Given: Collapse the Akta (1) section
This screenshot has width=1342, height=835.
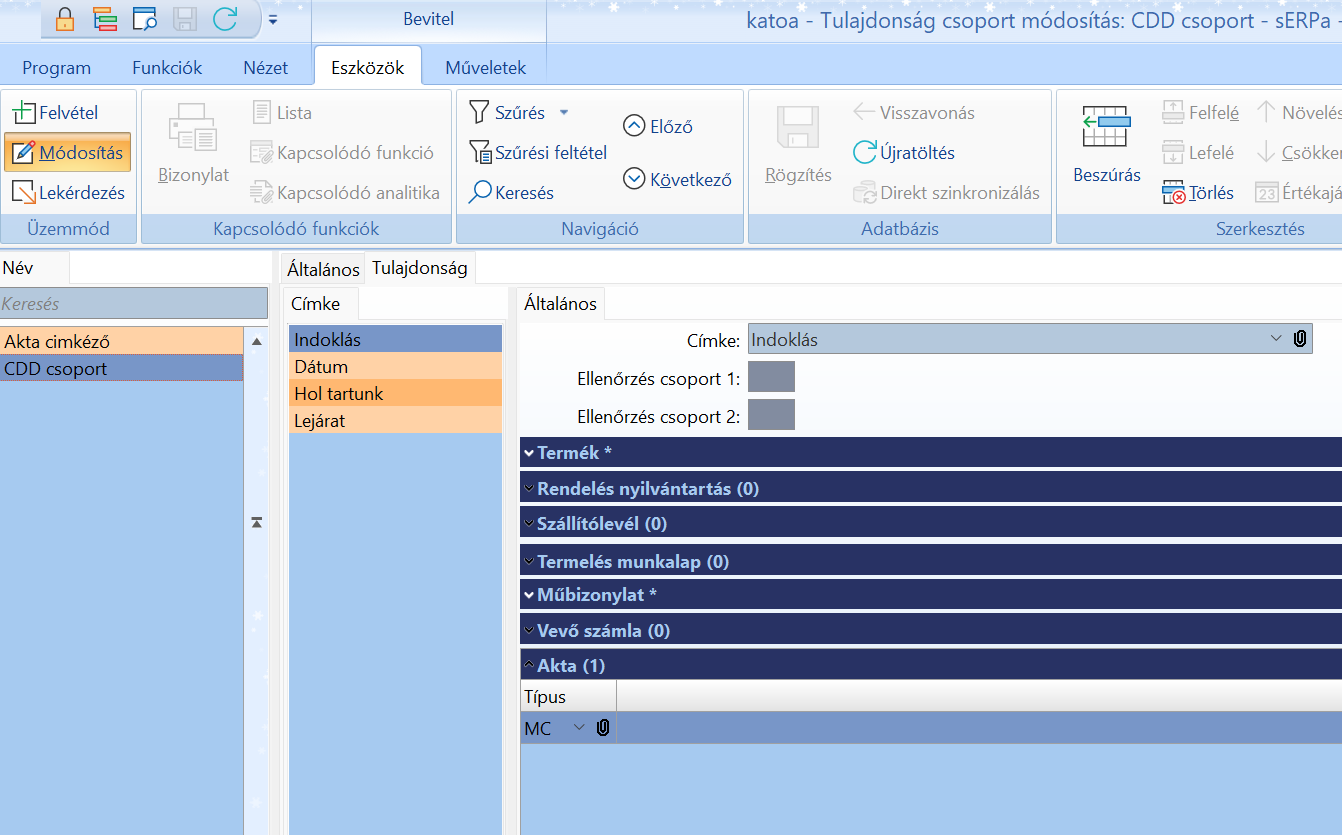Looking at the screenshot, I should [529, 665].
